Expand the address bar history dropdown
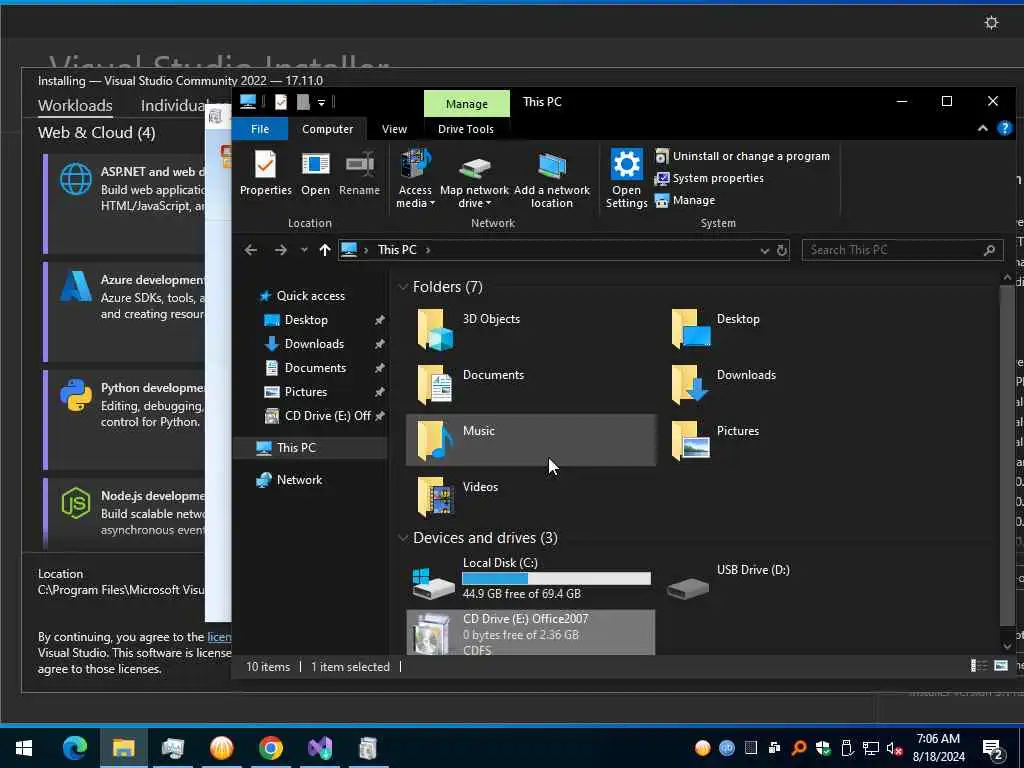1024x768 pixels. coord(765,250)
